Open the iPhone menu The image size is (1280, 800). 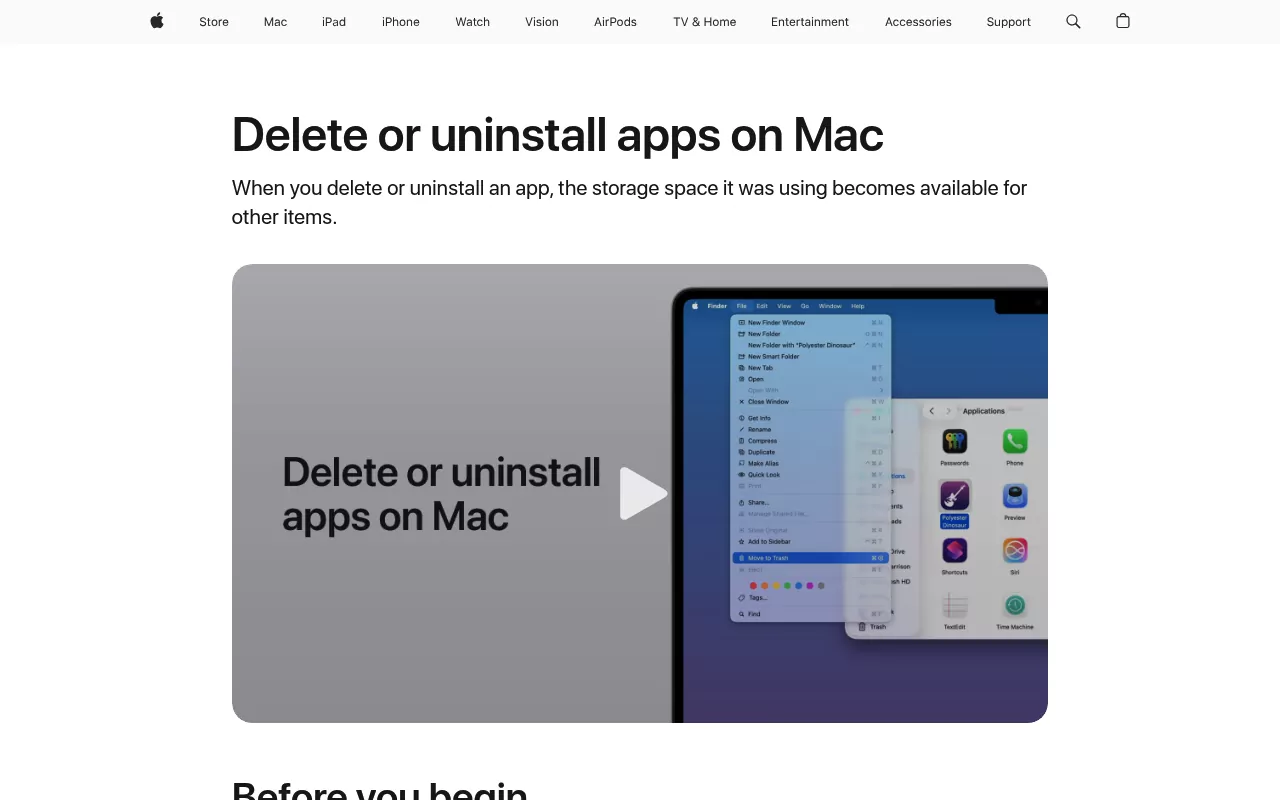[401, 22]
